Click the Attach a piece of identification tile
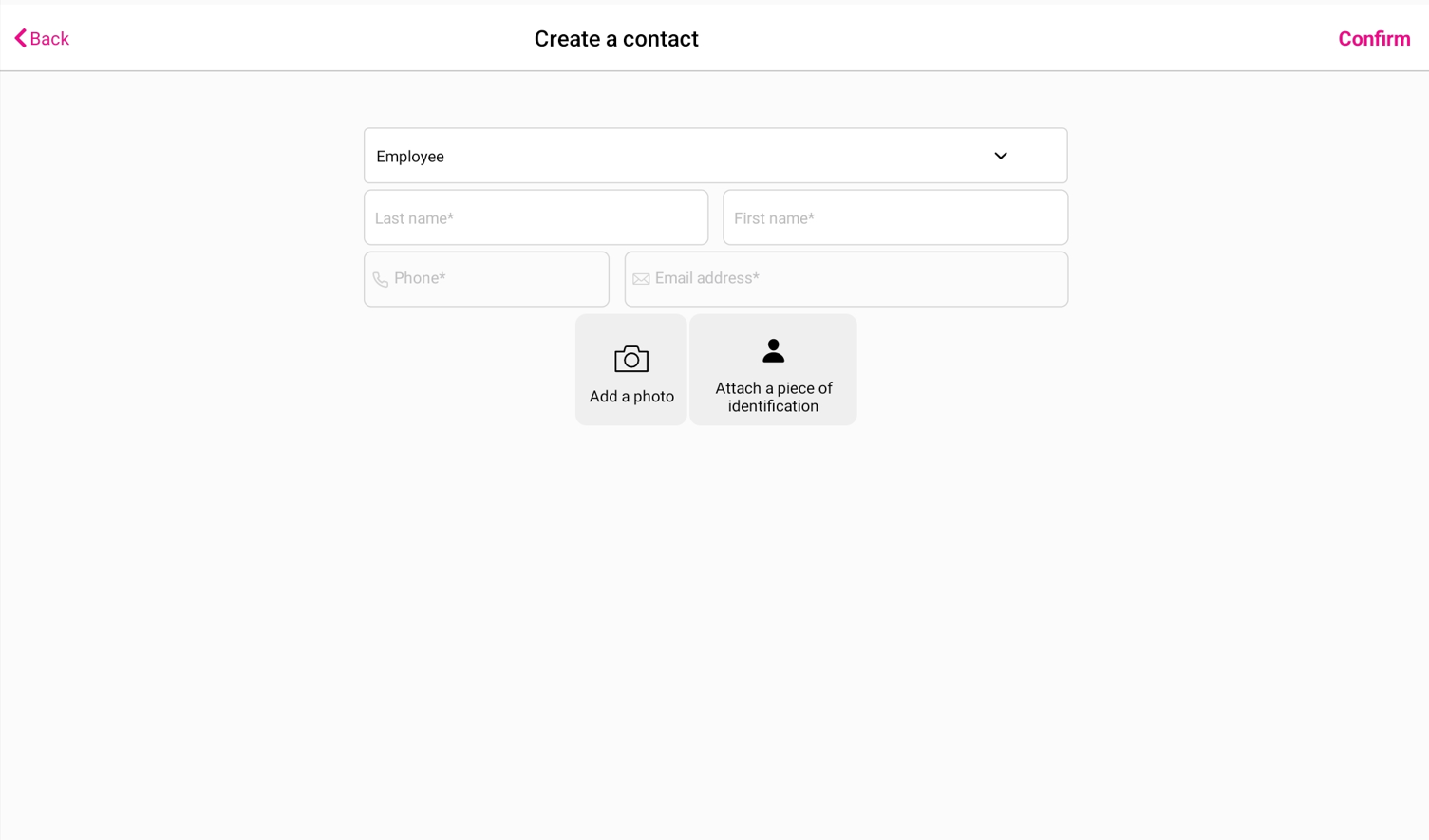This screenshot has height=840, width=1429. [773, 370]
